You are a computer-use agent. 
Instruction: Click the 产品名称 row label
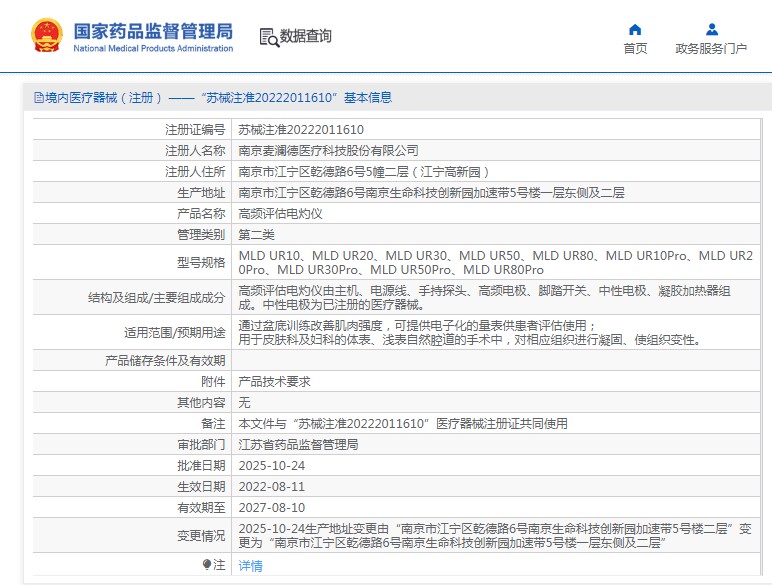(201, 214)
